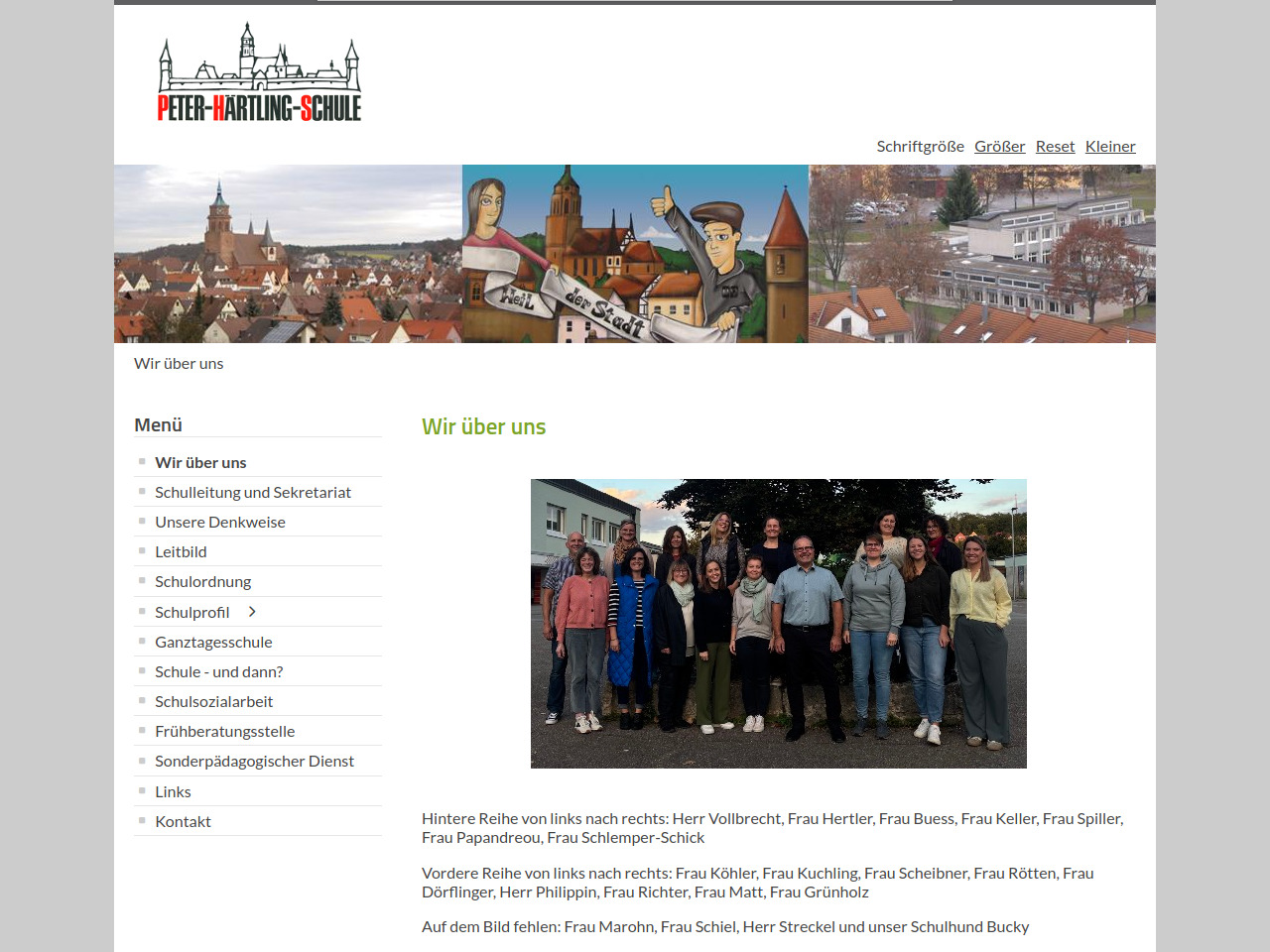The height and width of the screenshot is (952, 1270).
Task: Open the Frühberatungsstelle page
Action: (x=224, y=731)
